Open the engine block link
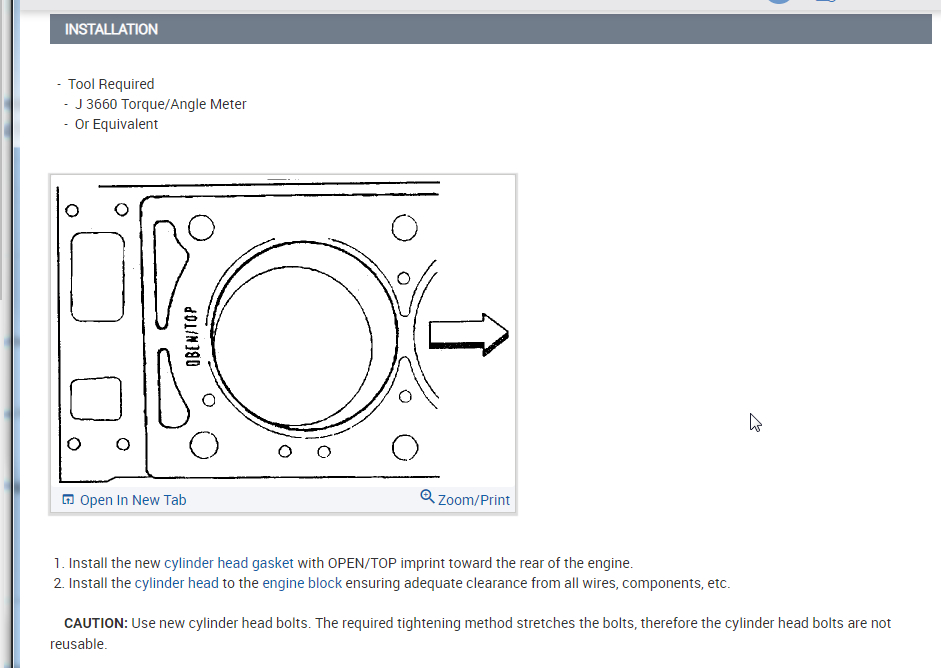 [302, 583]
